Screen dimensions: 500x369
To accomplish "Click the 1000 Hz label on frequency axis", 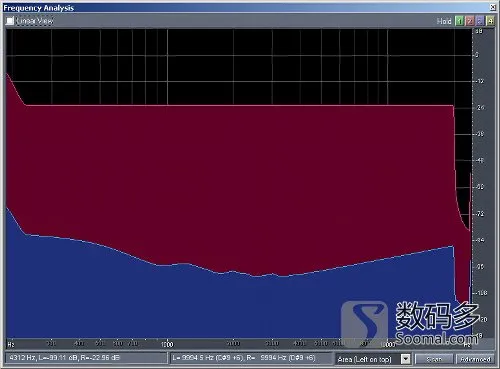I will 167,344.
